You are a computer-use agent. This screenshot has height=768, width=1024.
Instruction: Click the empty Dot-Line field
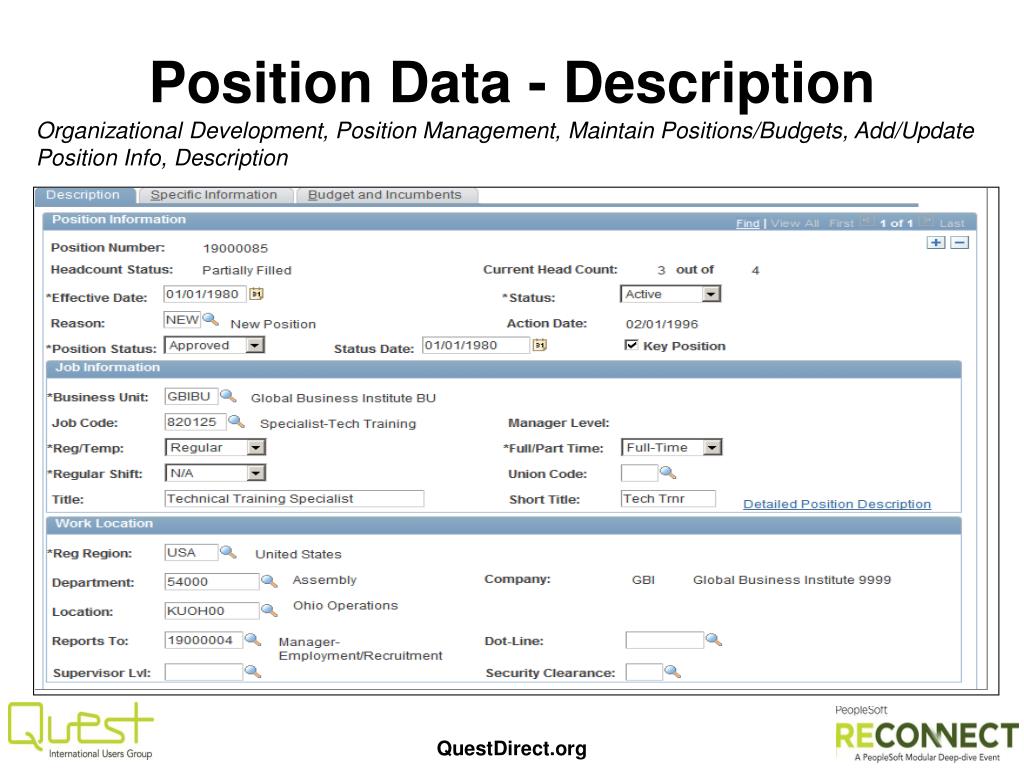click(664, 640)
